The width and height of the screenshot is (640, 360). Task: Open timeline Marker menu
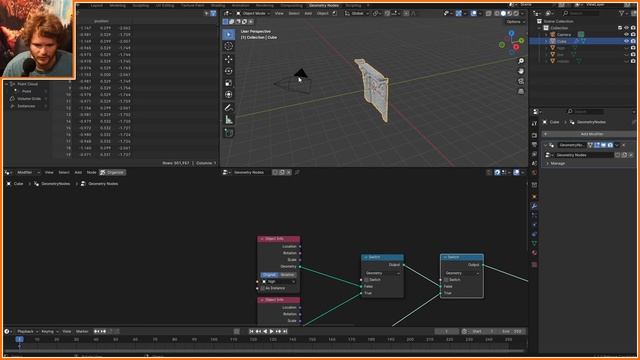(x=82, y=331)
